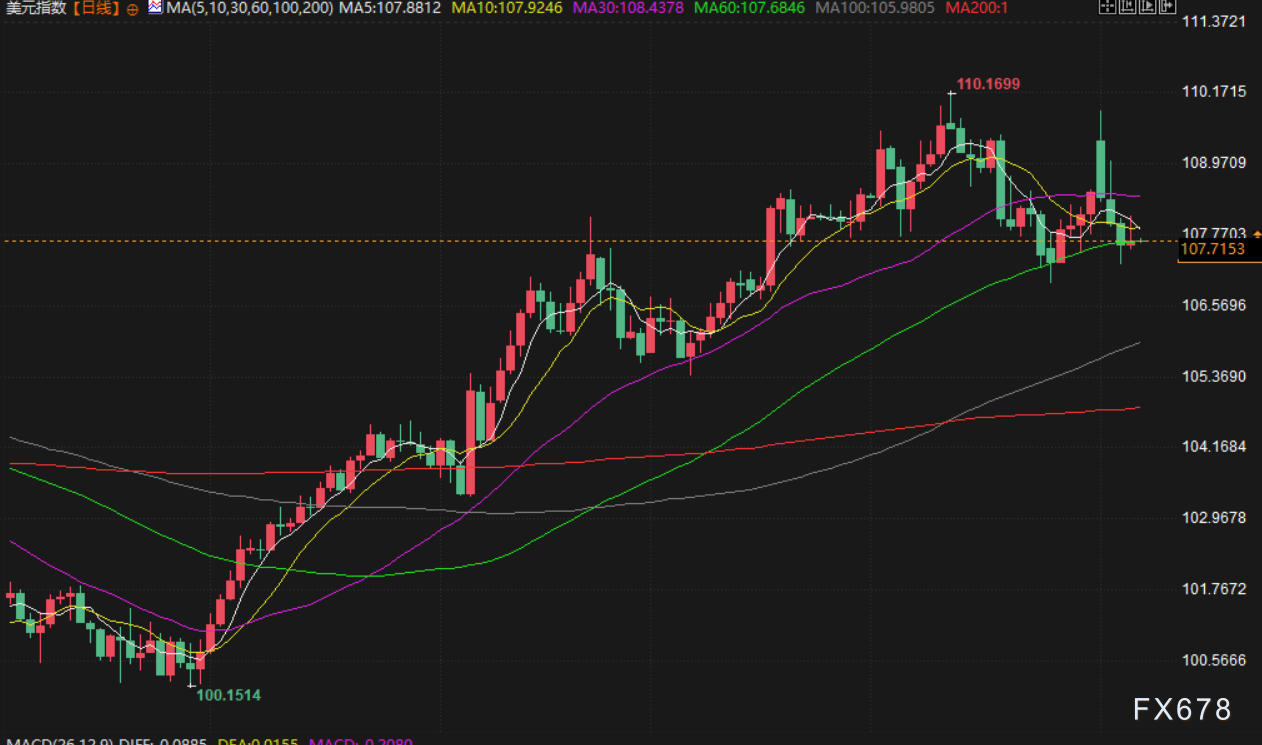The height and width of the screenshot is (745, 1262).
Task: Click the third top-right toolbar icon with play arrow
Action: (1149, 8)
